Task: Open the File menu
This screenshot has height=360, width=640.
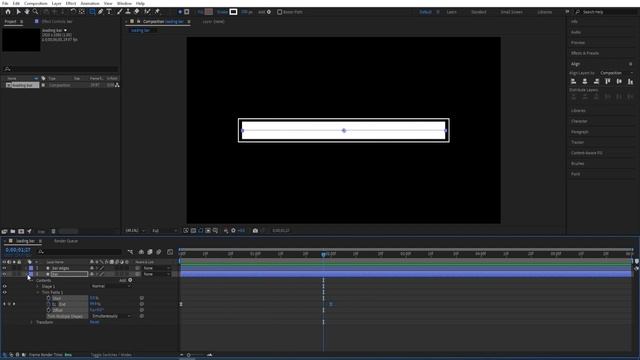Action: (x=5, y=3)
